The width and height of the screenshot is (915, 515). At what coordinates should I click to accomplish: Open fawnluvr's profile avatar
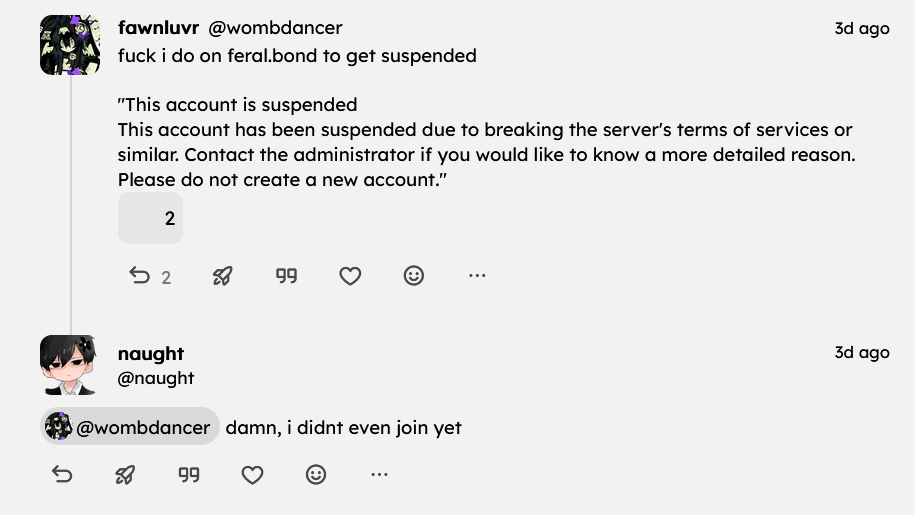coord(70,45)
